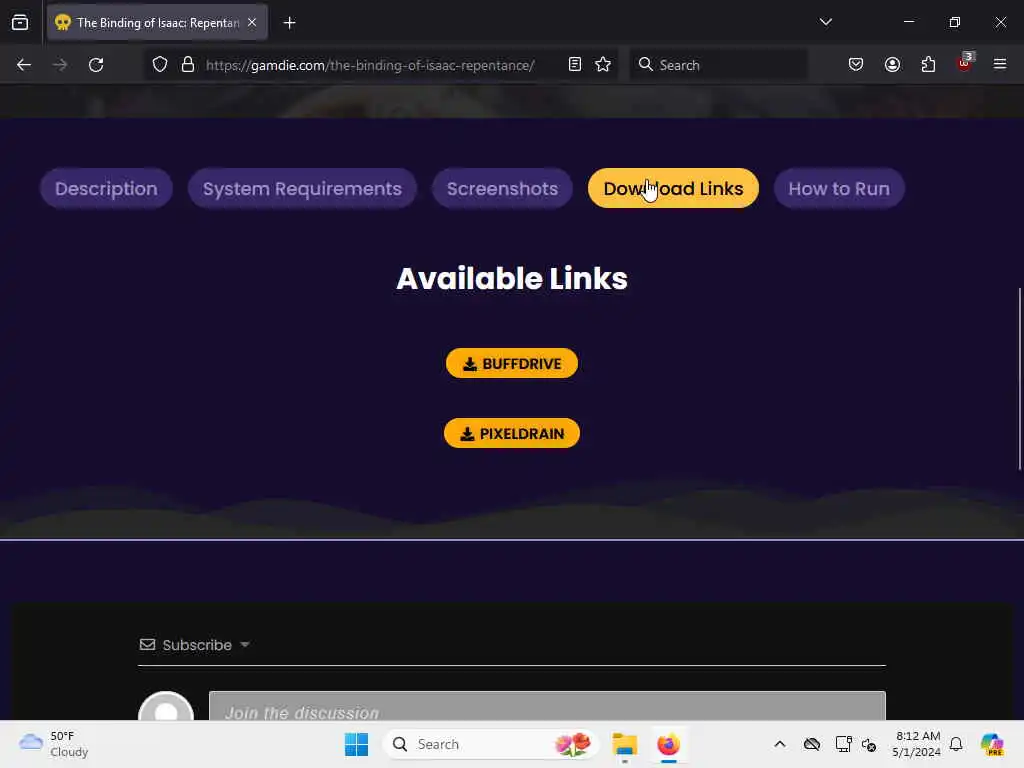Viewport: 1024px width, 768px height.
Task: Close the Binding of Isaac tab
Action: coord(252,23)
